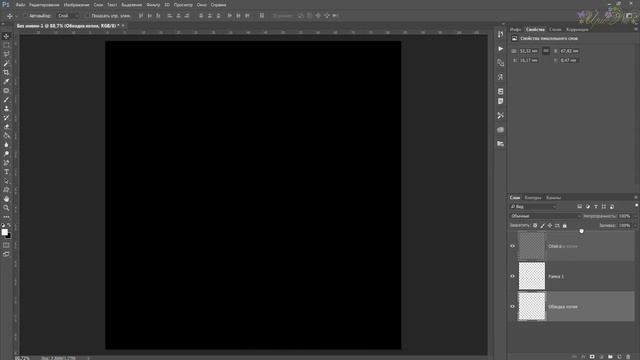Click the background color swatch
Screen dimensions: 640x360
pyautogui.click(x=9, y=236)
